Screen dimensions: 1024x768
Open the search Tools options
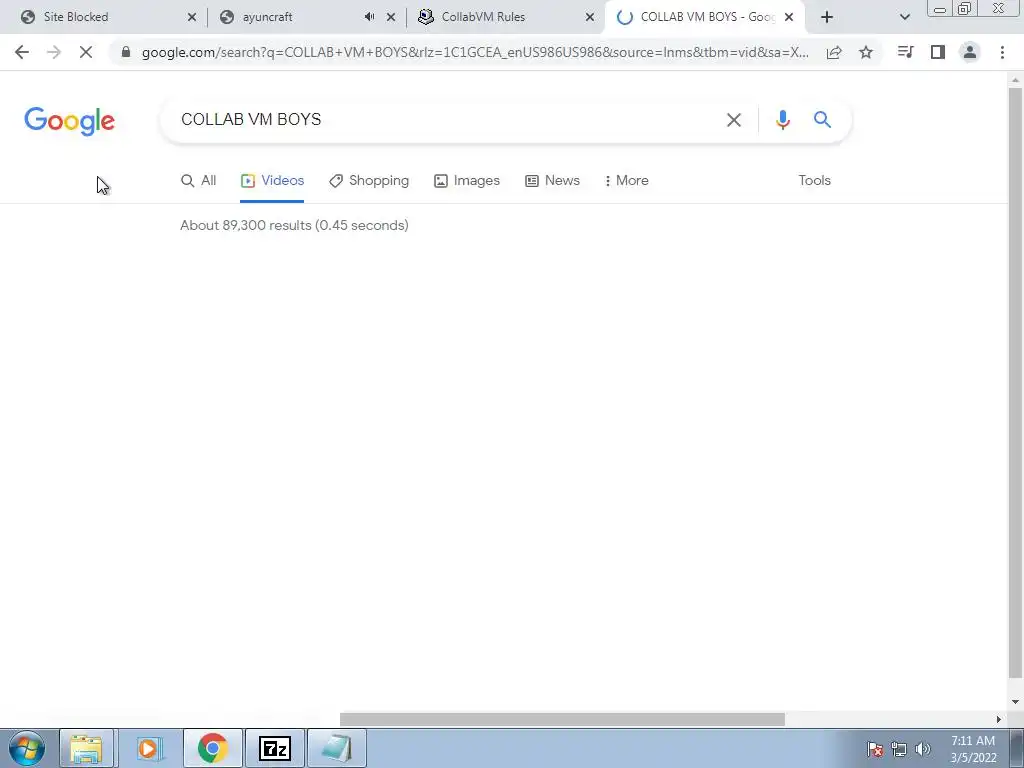pyautogui.click(x=814, y=180)
